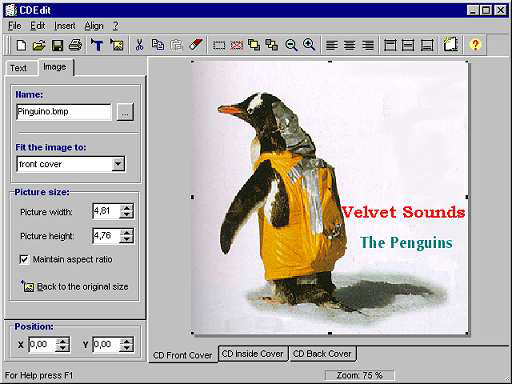Center text alignment icon

coord(350,45)
